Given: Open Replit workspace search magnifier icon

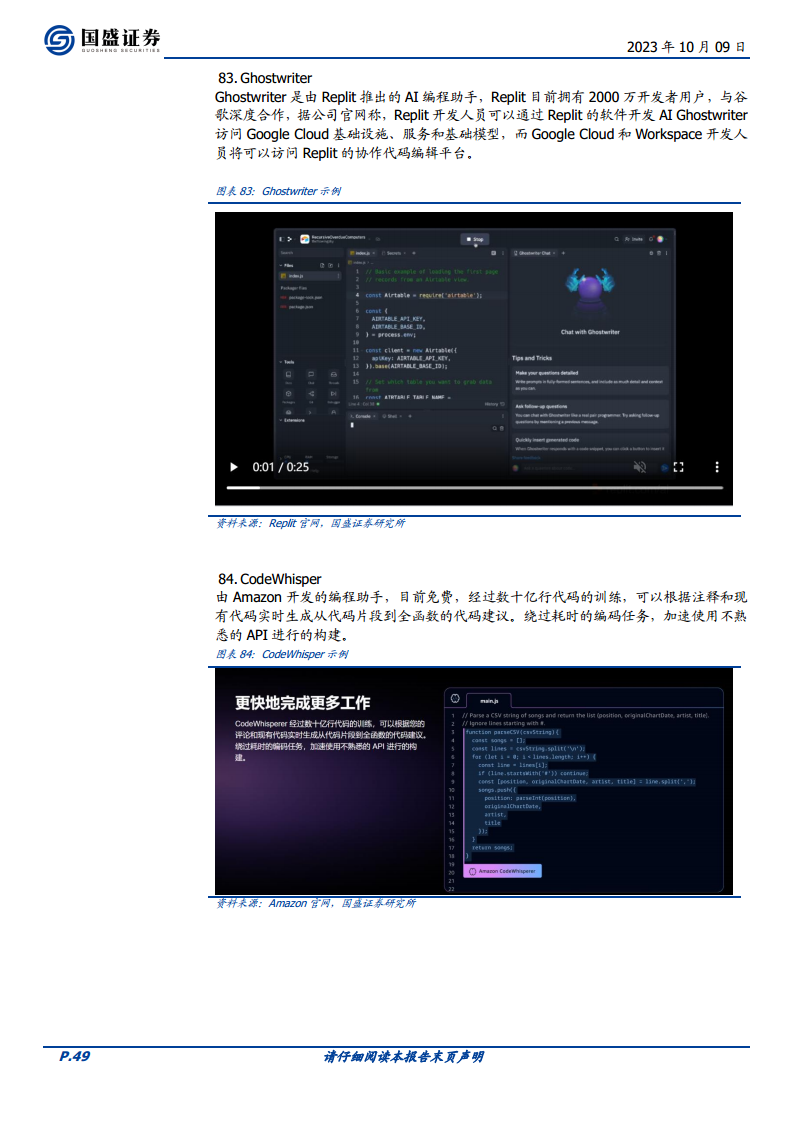Looking at the screenshot, I should click(x=616, y=239).
